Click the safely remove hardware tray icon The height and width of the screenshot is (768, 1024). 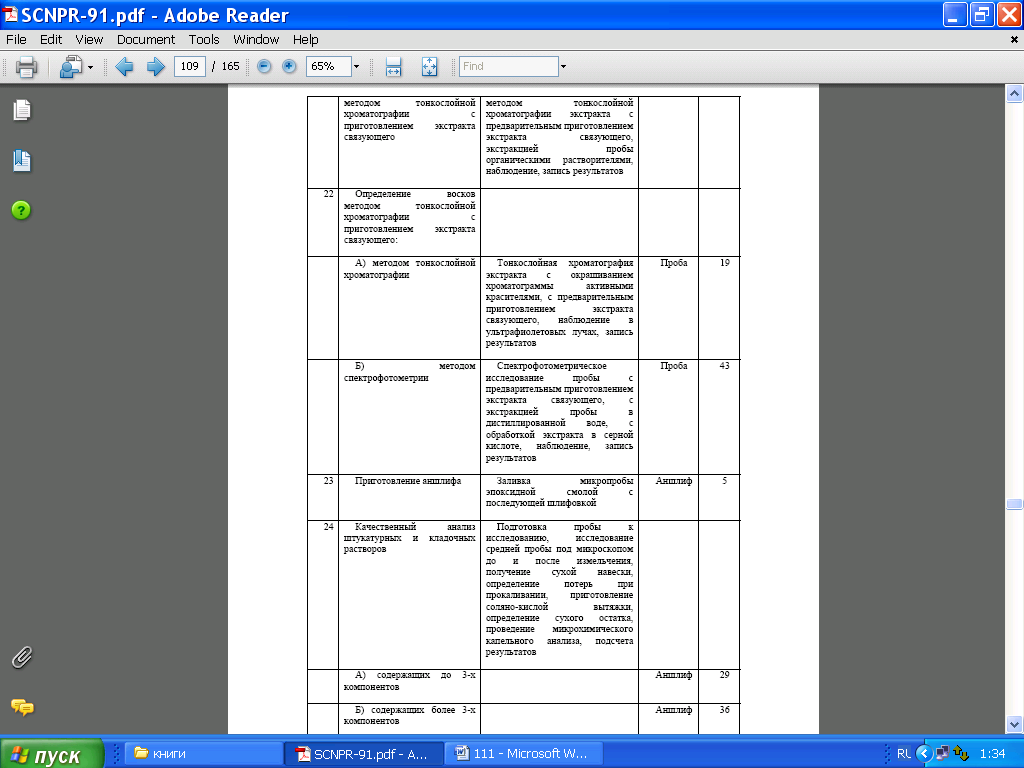(961, 754)
